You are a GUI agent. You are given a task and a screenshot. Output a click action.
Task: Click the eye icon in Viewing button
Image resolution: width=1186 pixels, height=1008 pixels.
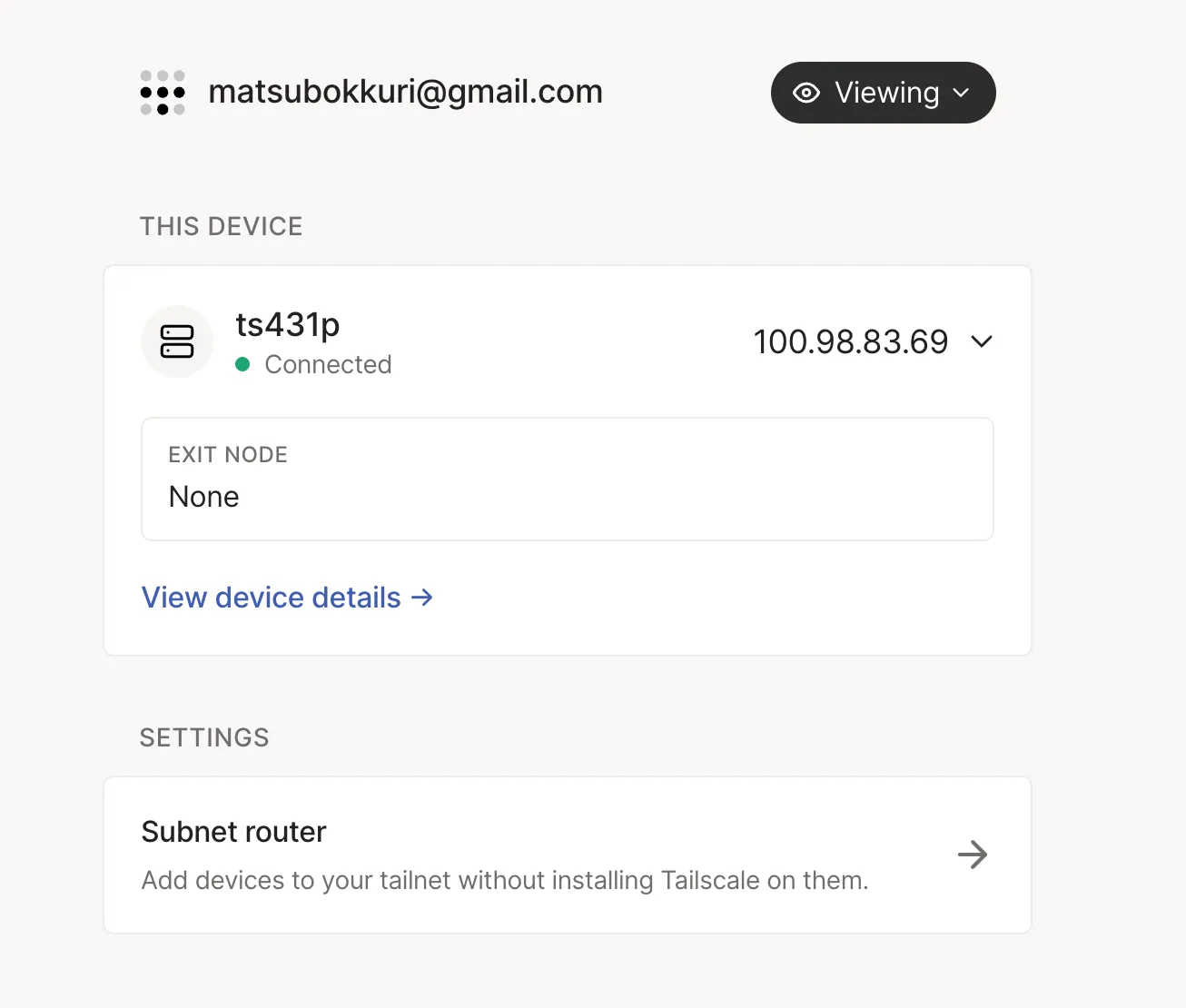pos(806,93)
